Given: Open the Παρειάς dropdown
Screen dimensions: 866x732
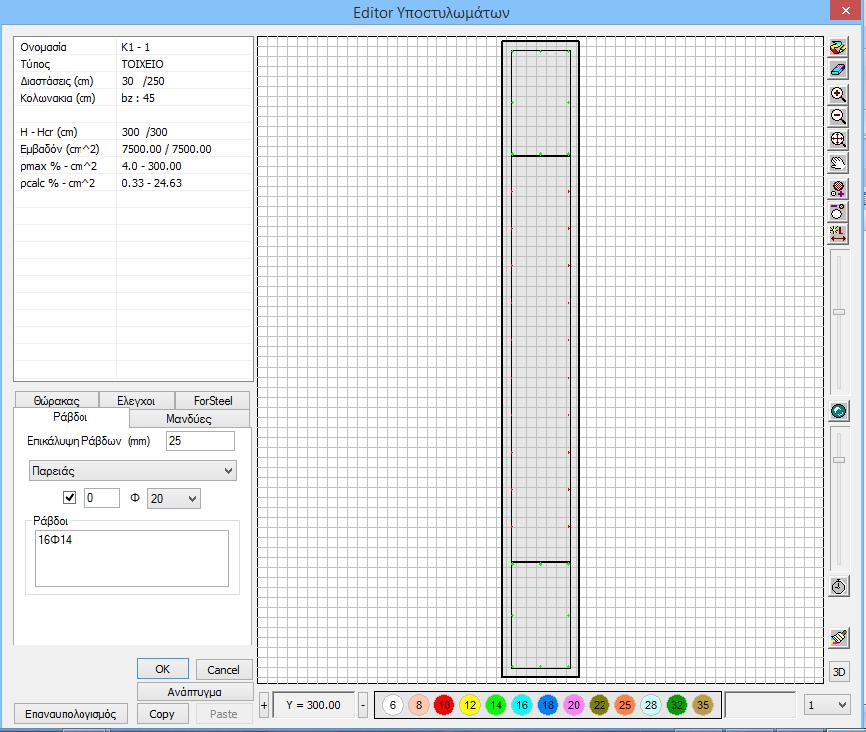Looking at the screenshot, I should pos(133,471).
